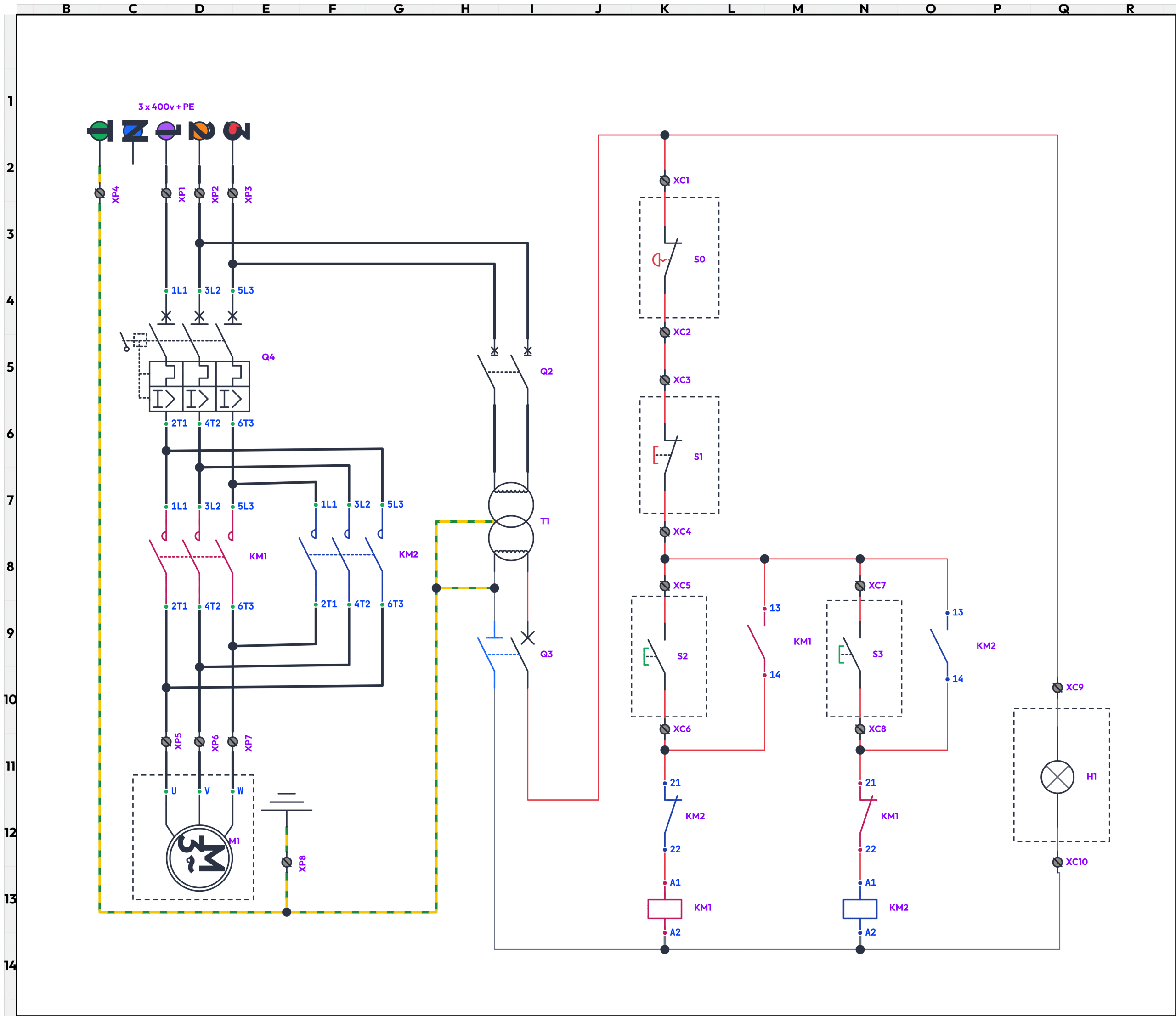The height and width of the screenshot is (1016, 1176).
Task: Click the KM2 contactor coil rectangle
Action: point(860,909)
